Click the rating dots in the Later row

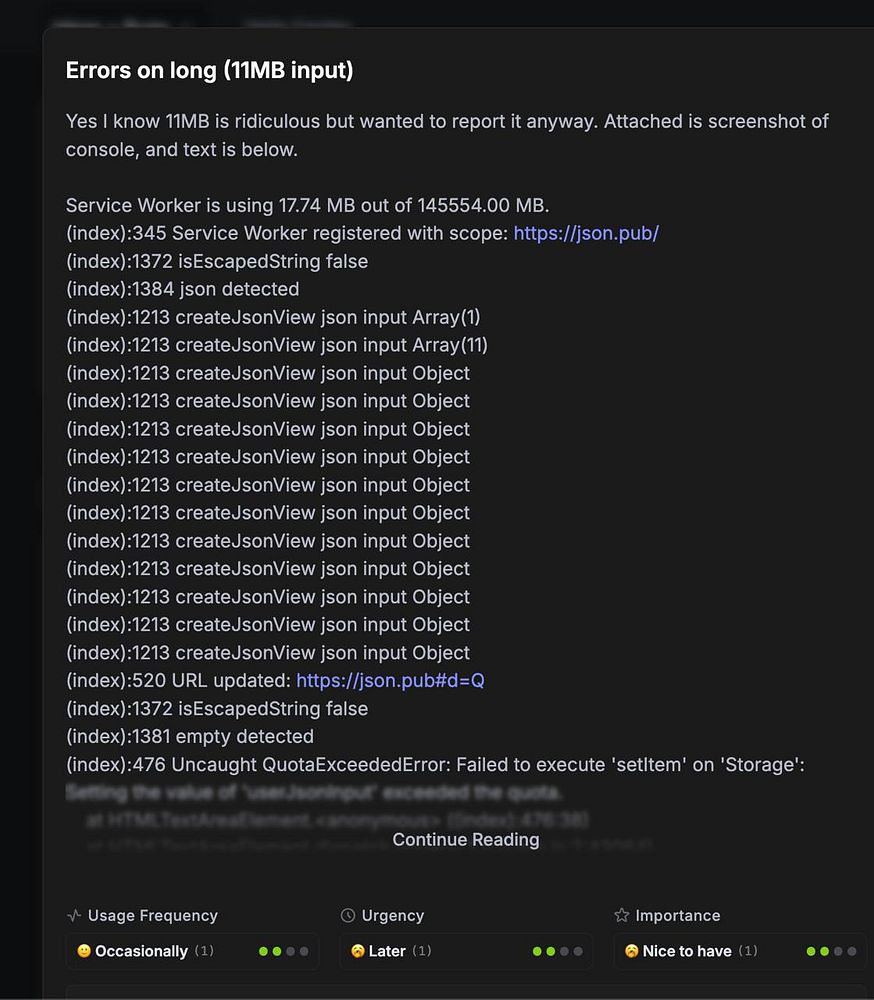coord(558,952)
